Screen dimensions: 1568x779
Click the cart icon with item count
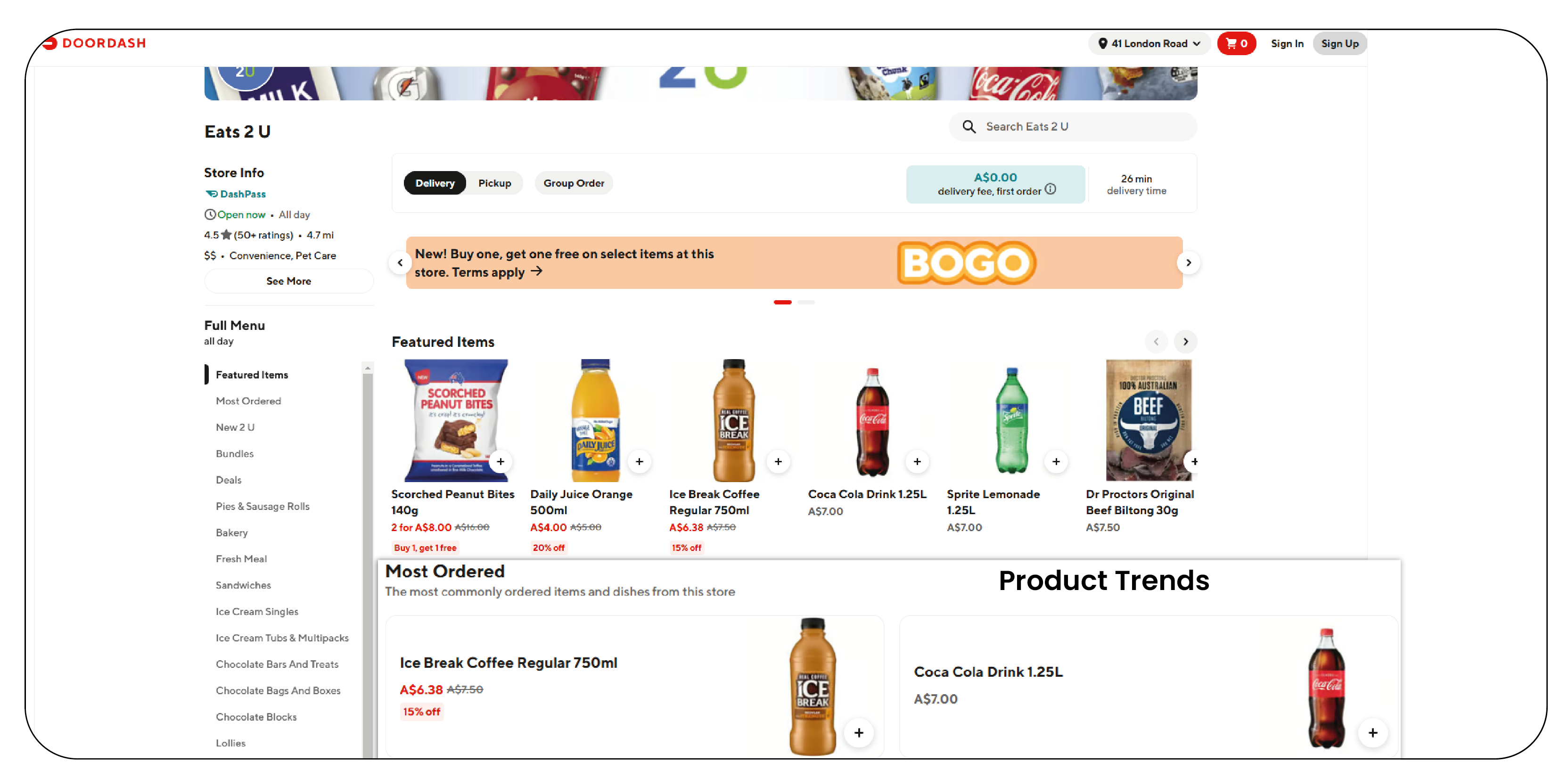[1237, 43]
